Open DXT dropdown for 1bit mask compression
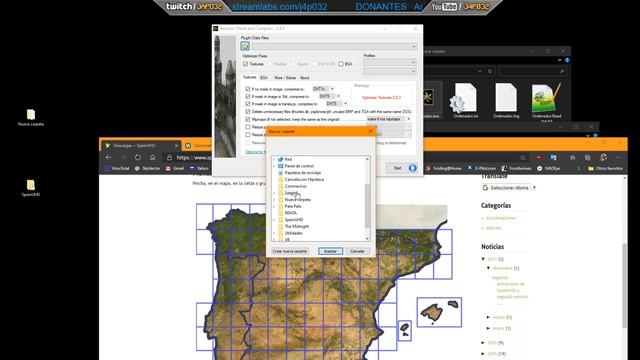The image size is (640, 360). coord(338,96)
